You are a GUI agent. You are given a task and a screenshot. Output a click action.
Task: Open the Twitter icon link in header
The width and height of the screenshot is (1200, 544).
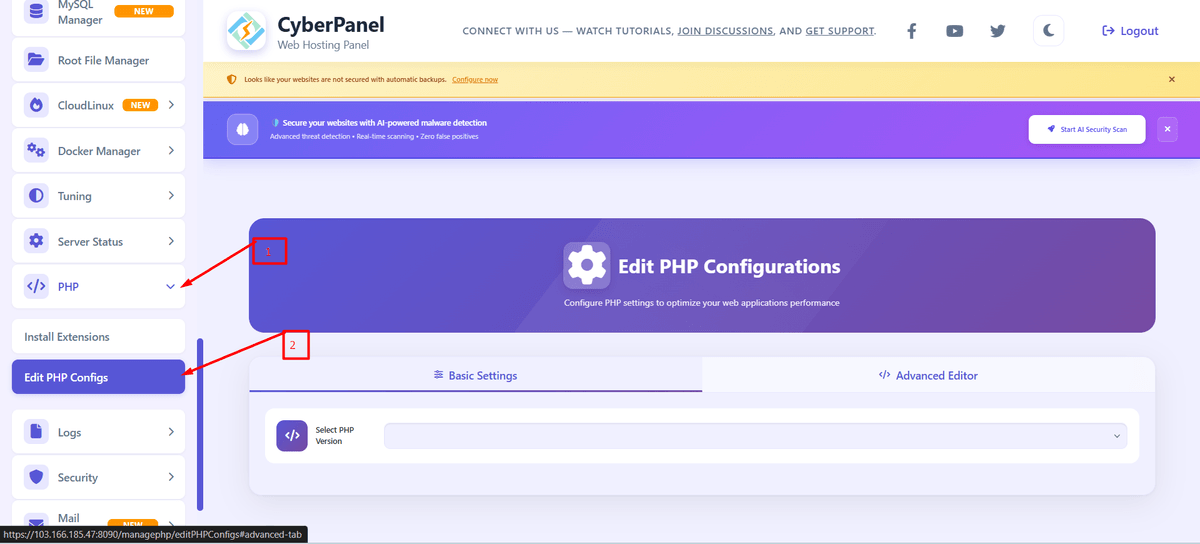point(997,31)
